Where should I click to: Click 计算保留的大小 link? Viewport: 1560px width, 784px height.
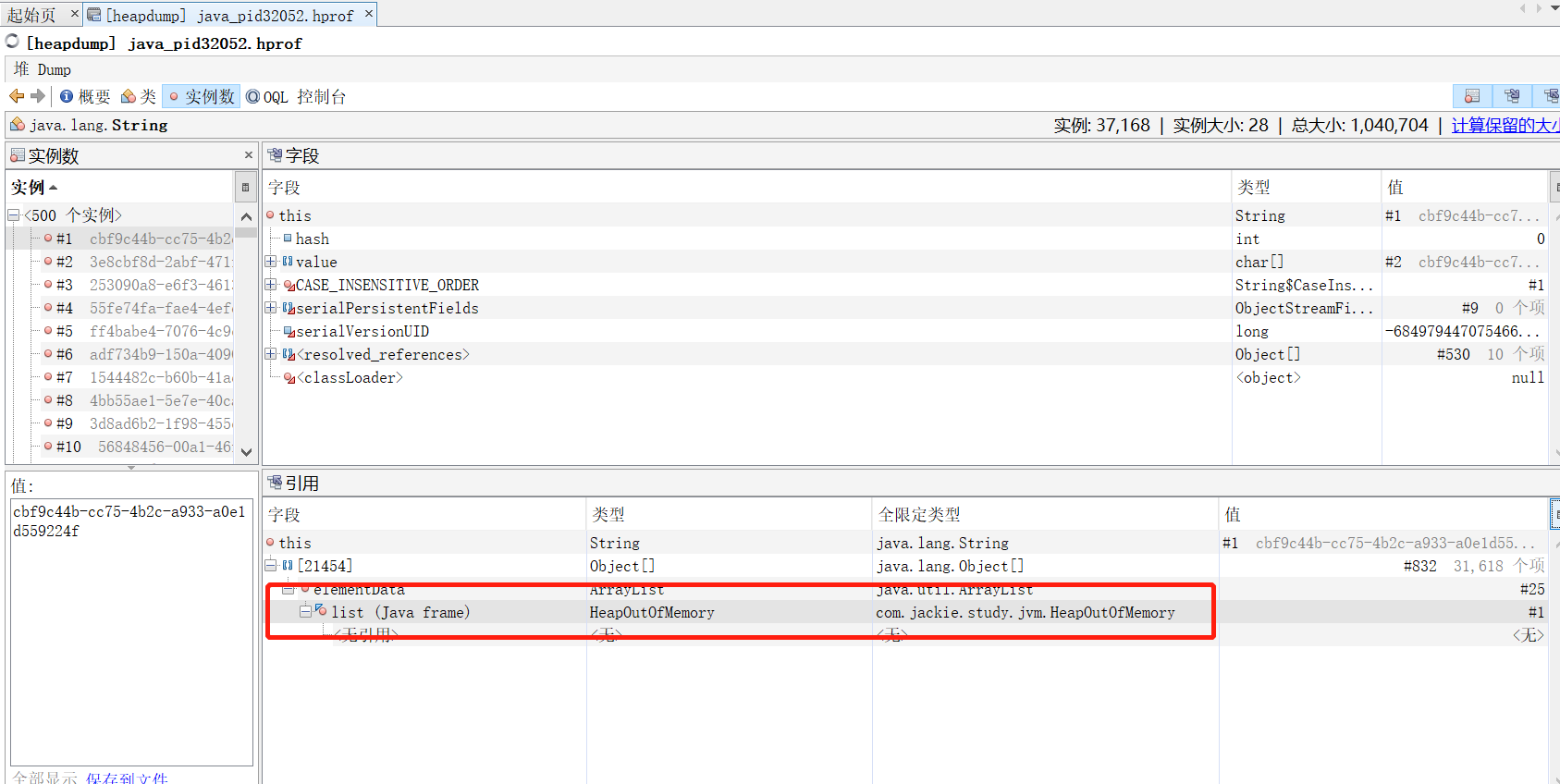(x=1505, y=125)
